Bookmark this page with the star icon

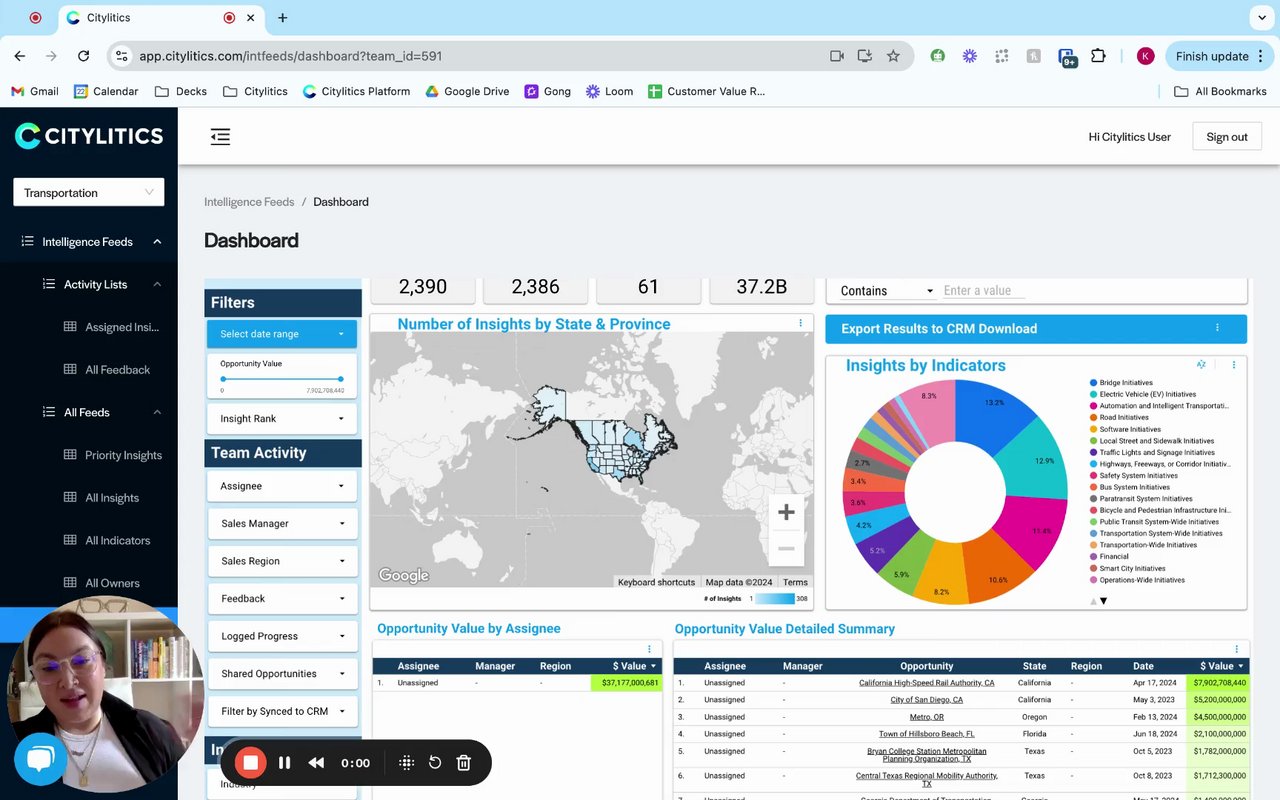tap(893, 56)
